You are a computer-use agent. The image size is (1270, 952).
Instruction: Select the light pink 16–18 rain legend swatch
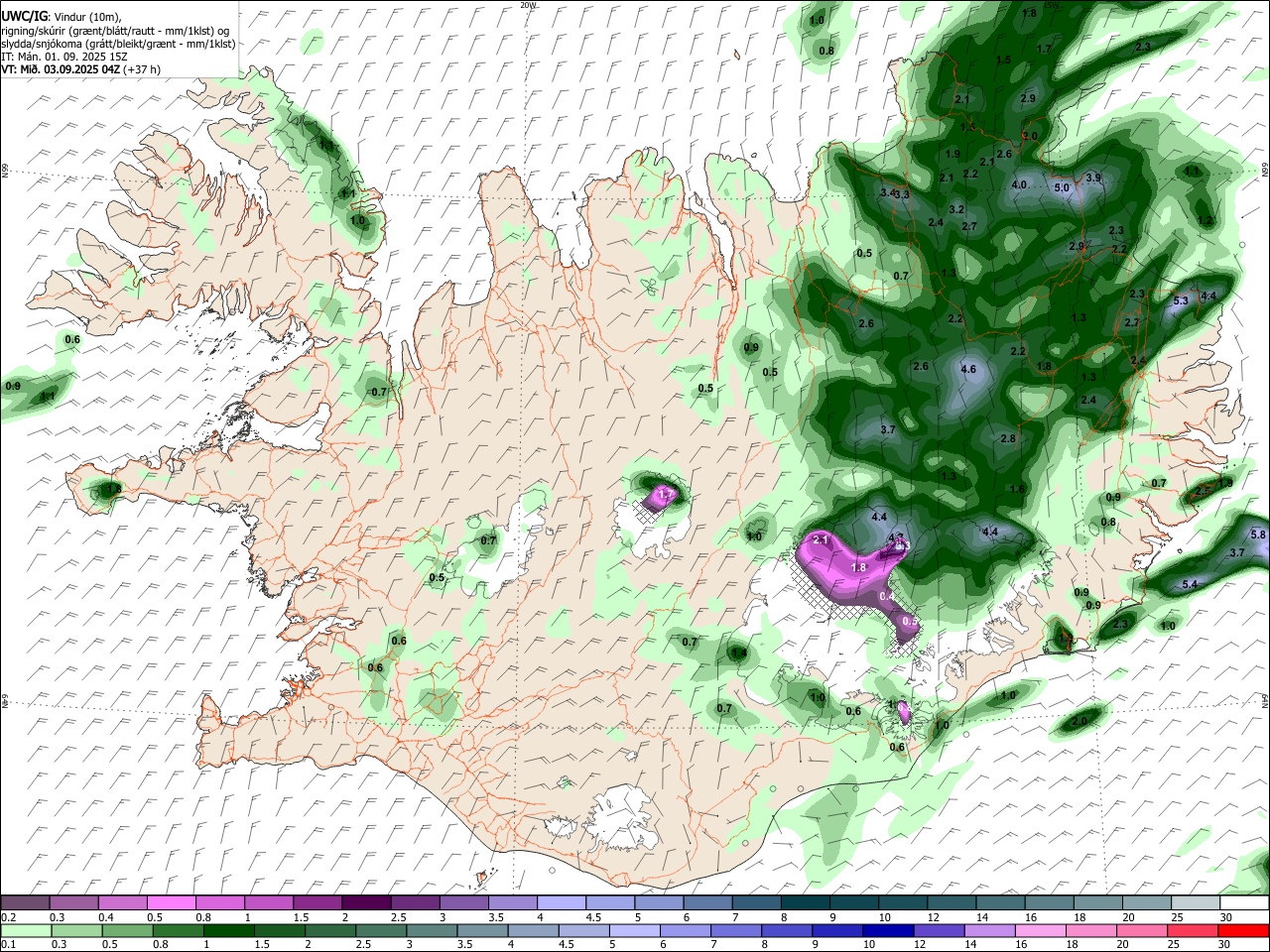(x=1041, y=930)
